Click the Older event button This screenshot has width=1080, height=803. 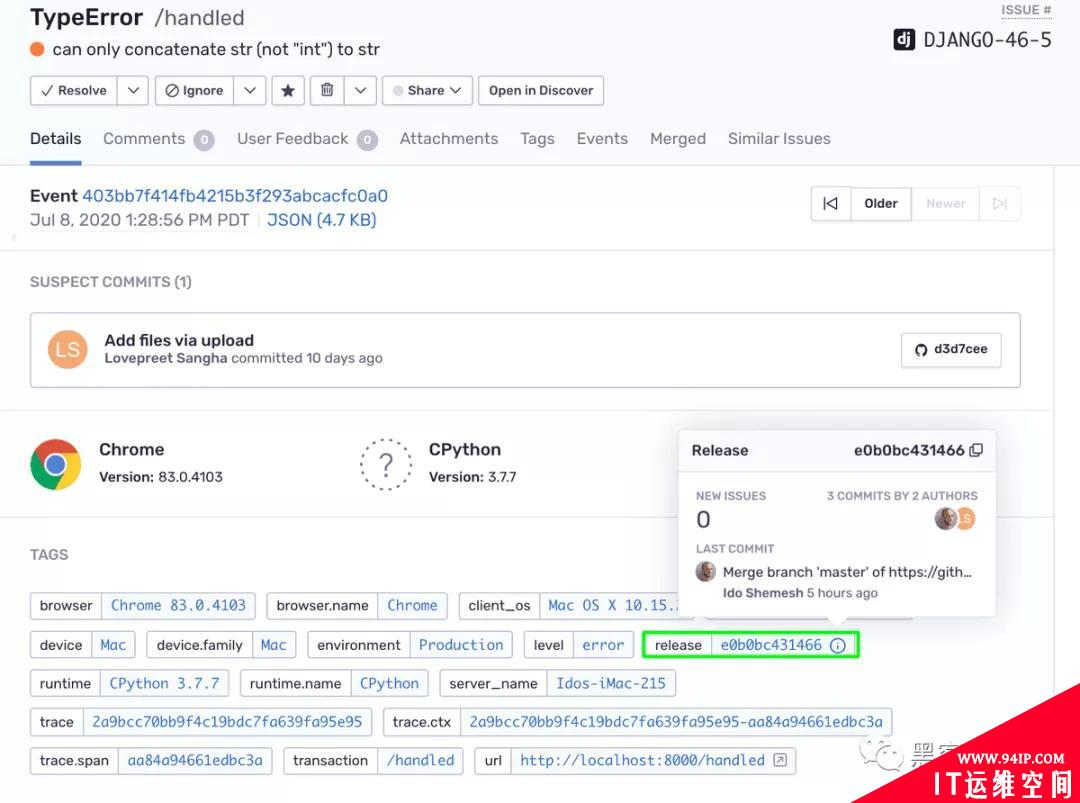[x=881, y=204]
